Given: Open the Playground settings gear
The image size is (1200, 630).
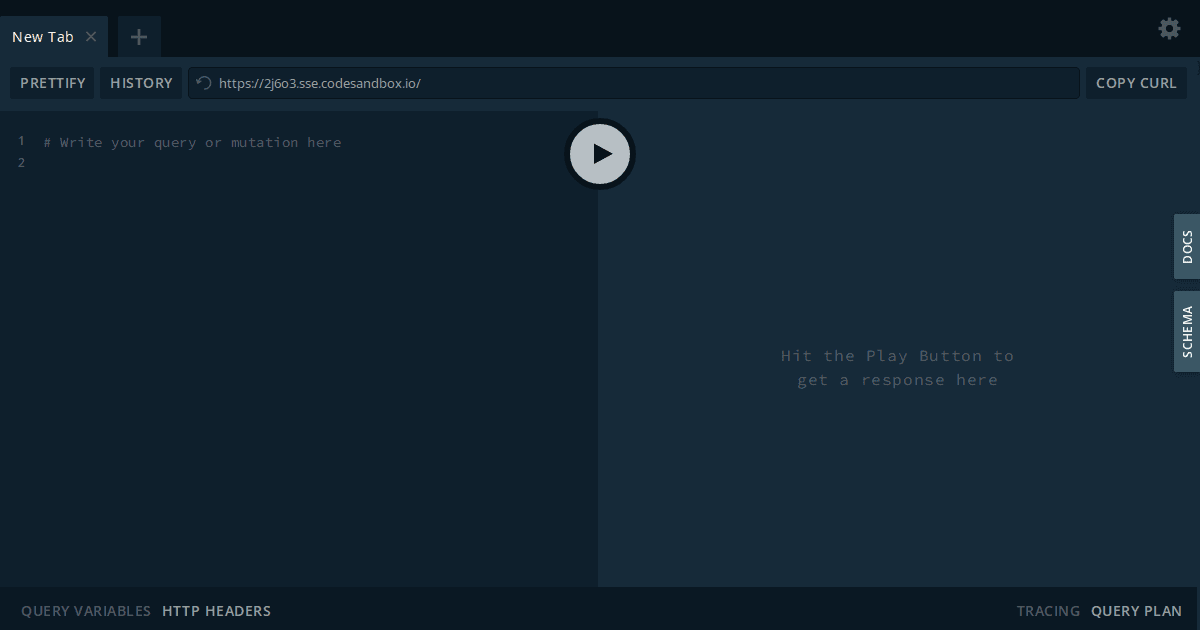Looking at the screenshot, I should click(x=1169, y=28).
